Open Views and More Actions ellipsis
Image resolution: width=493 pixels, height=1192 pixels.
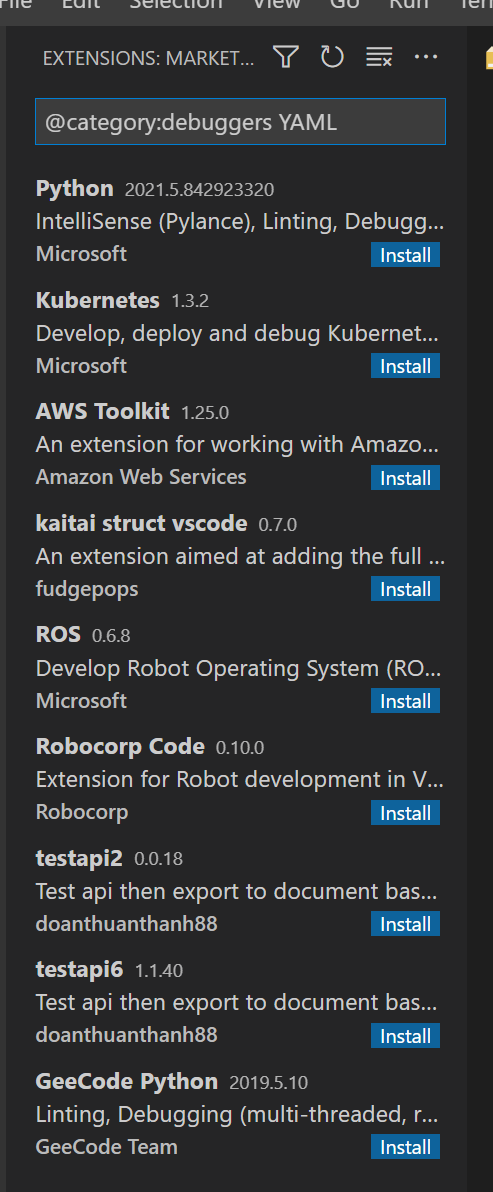(x=425, y=58)
